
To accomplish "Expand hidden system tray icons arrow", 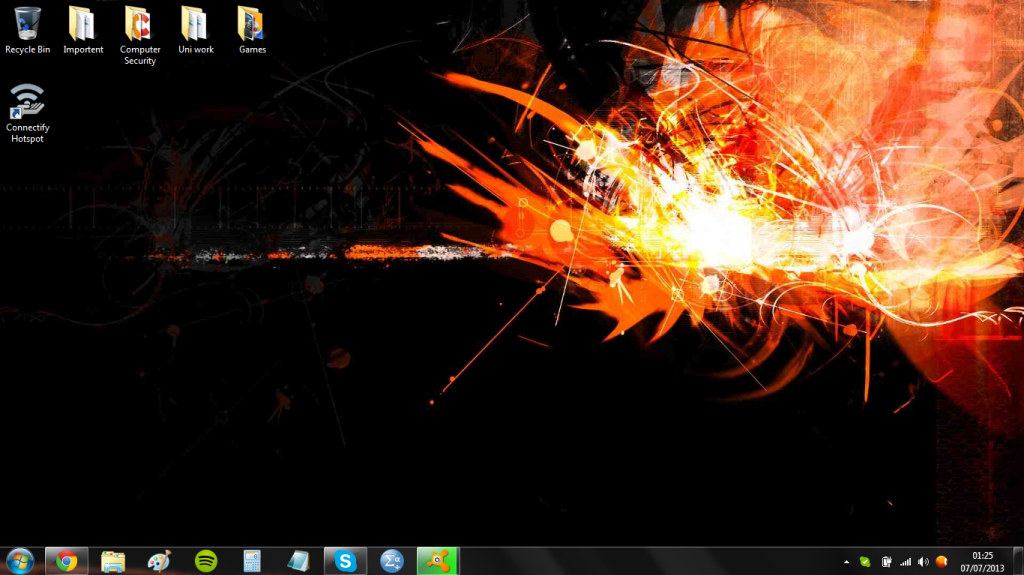I will (x=847, y=562).
